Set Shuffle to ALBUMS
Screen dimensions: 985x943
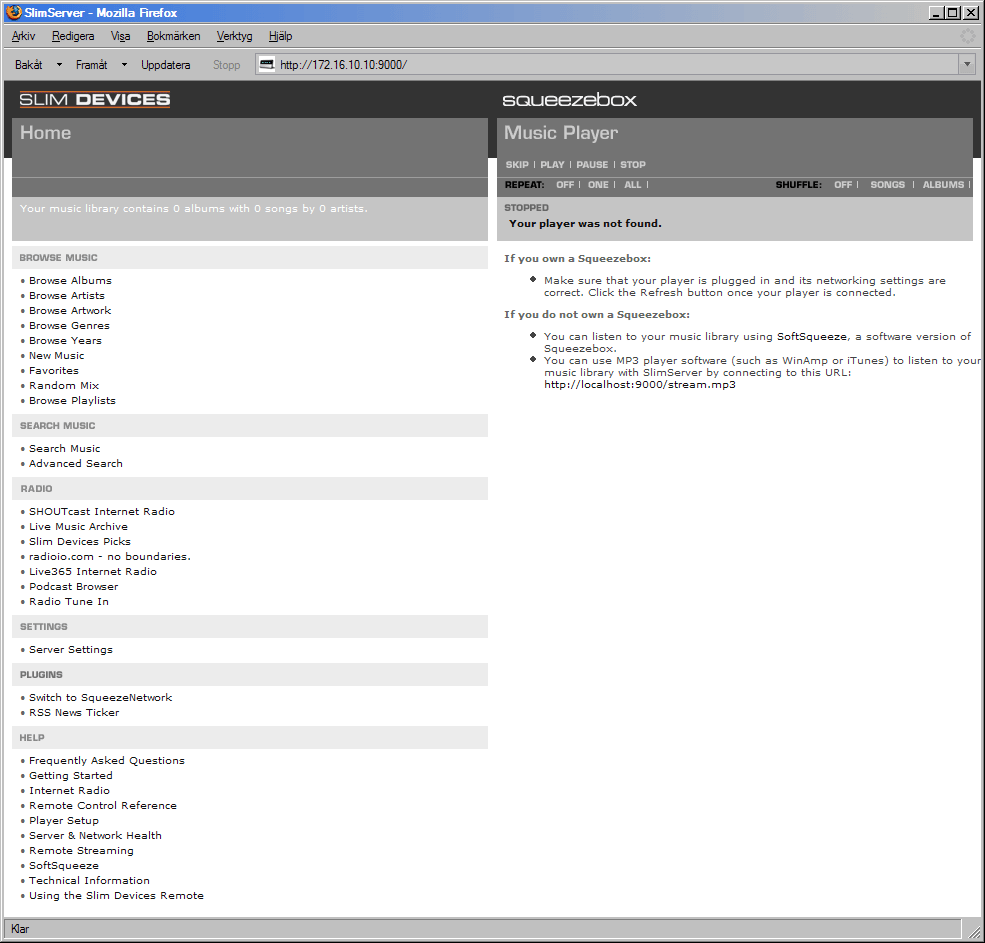coord(943,185)
